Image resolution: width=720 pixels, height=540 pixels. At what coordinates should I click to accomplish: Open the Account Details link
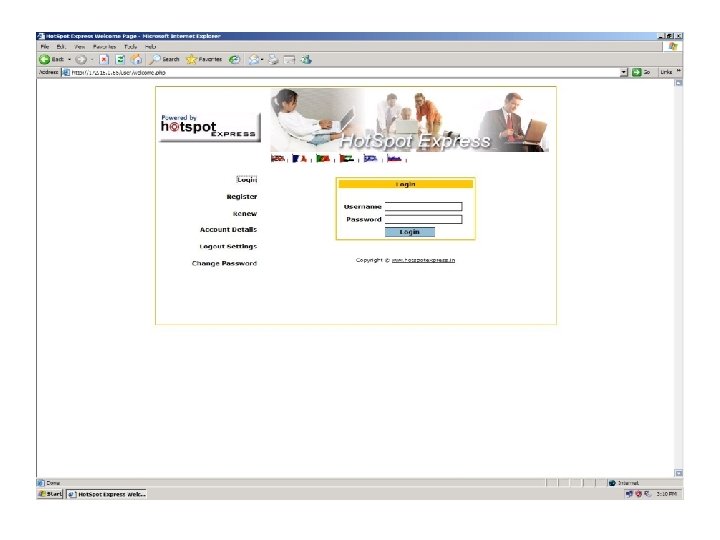228,230
